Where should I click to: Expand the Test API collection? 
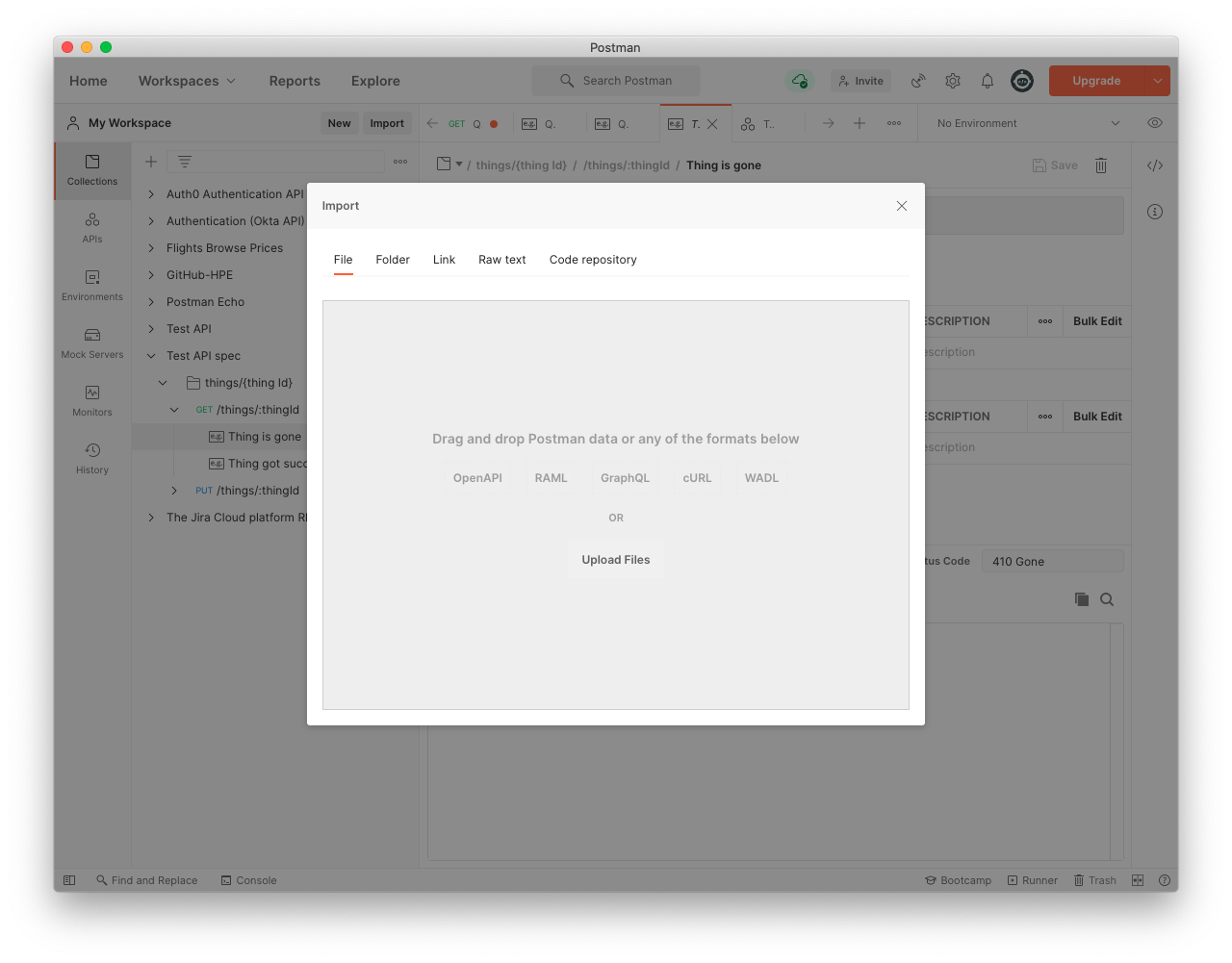click(151, 329)
